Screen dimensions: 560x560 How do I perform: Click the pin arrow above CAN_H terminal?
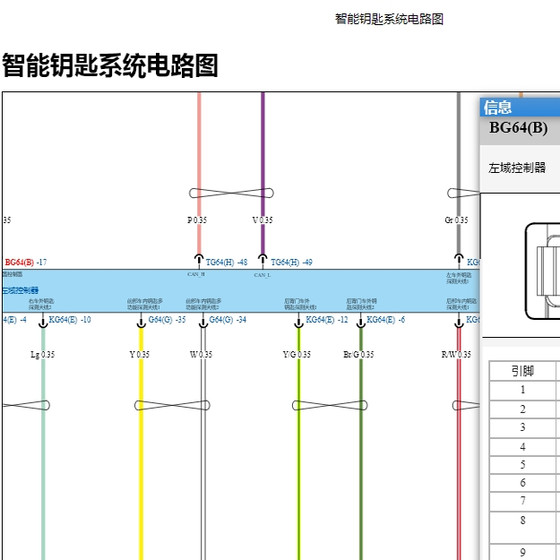pos(199,261)
